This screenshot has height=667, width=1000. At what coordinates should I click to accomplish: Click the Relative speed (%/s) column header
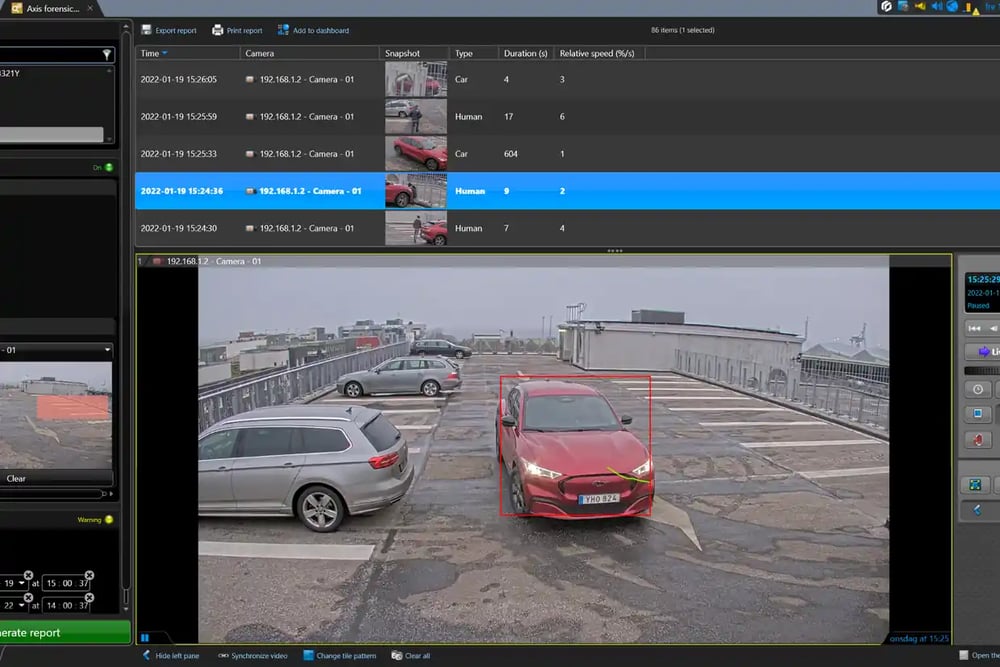597,54
